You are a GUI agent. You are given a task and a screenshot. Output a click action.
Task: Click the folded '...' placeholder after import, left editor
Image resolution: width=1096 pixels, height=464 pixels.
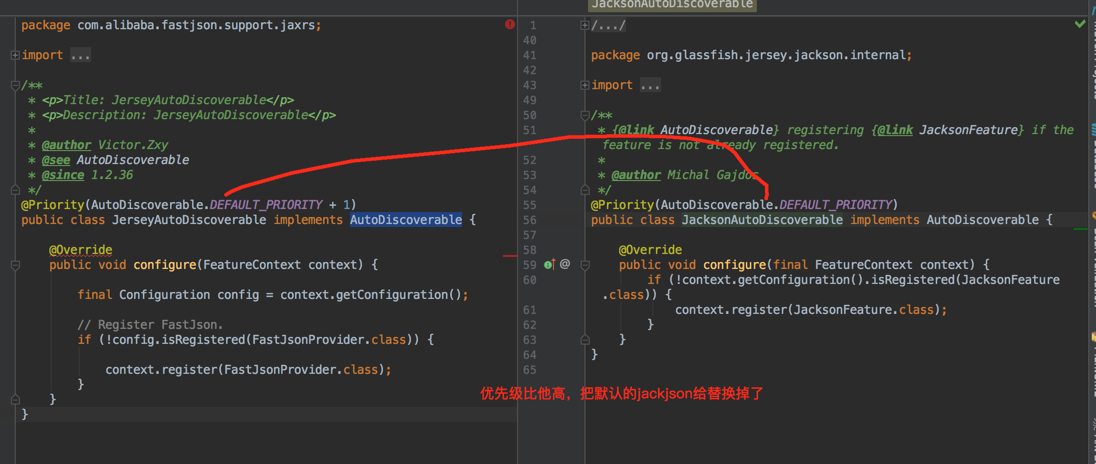click(80, 55)
